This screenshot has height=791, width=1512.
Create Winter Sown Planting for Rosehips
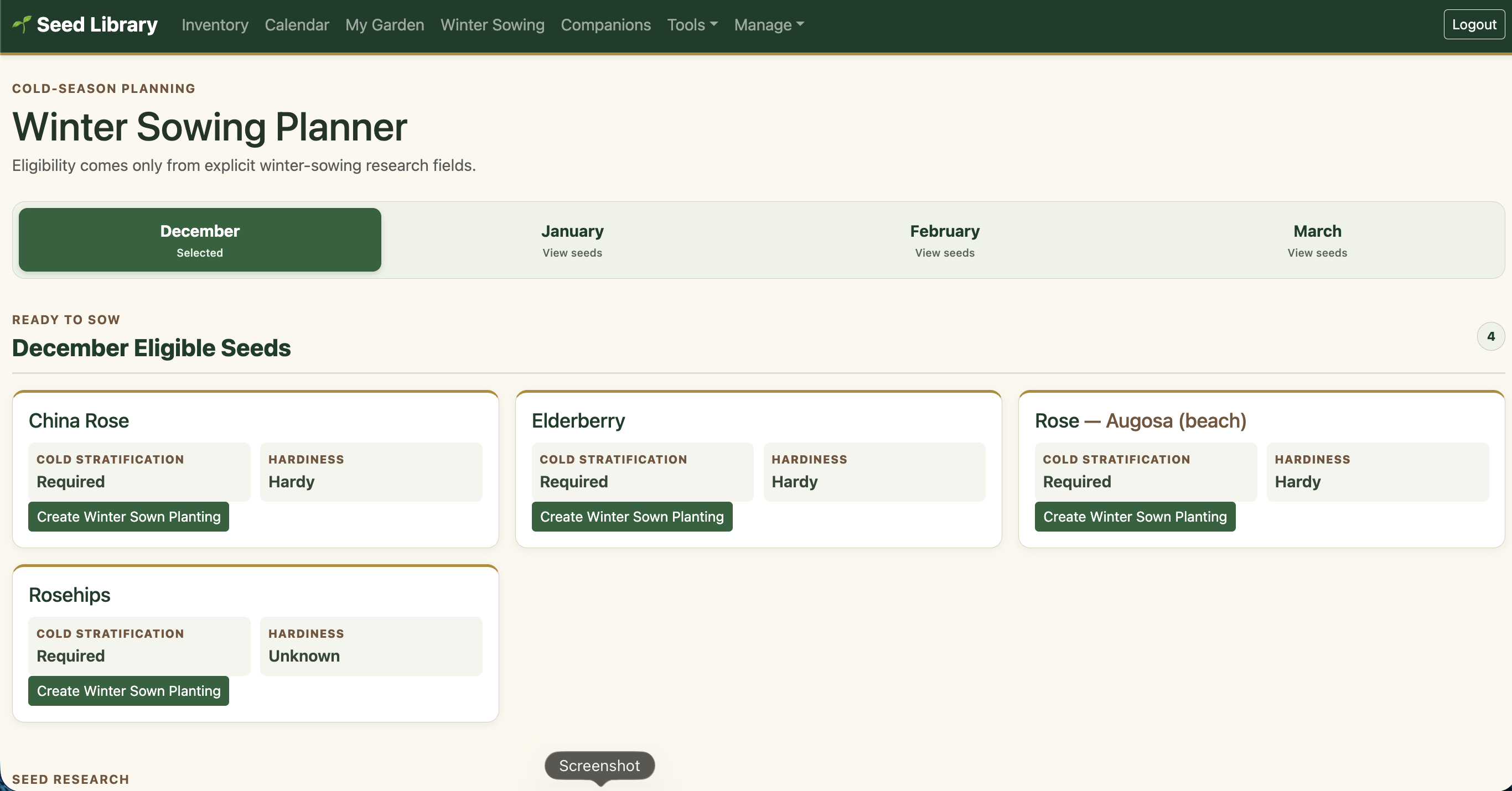pos(128,691)
